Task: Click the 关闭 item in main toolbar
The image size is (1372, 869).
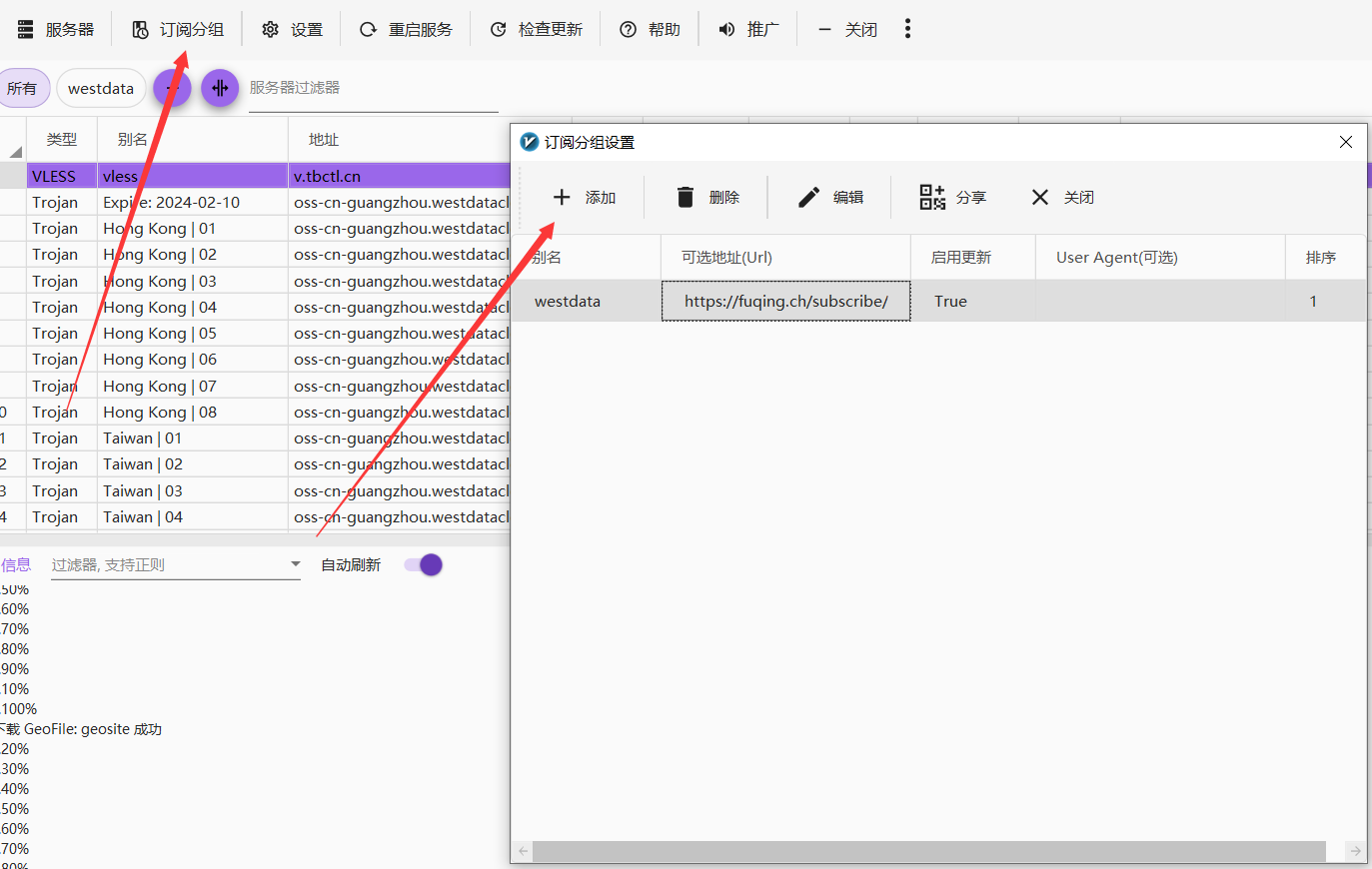Action: [x=847, y=30]
